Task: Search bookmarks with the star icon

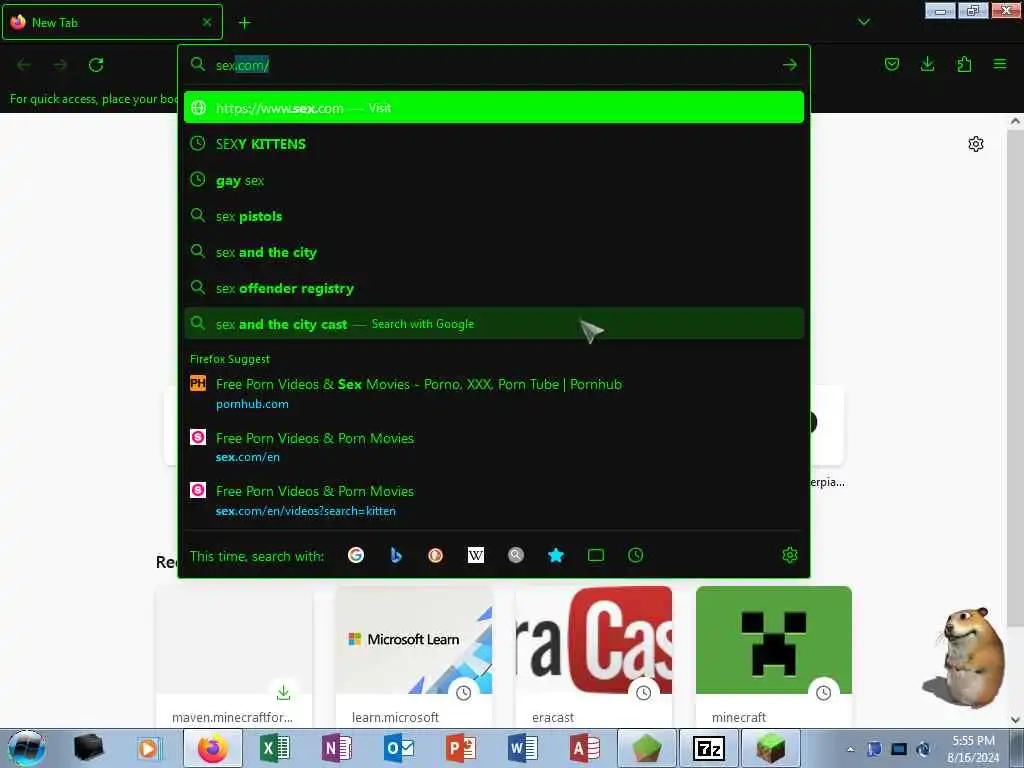Action: 556,555
